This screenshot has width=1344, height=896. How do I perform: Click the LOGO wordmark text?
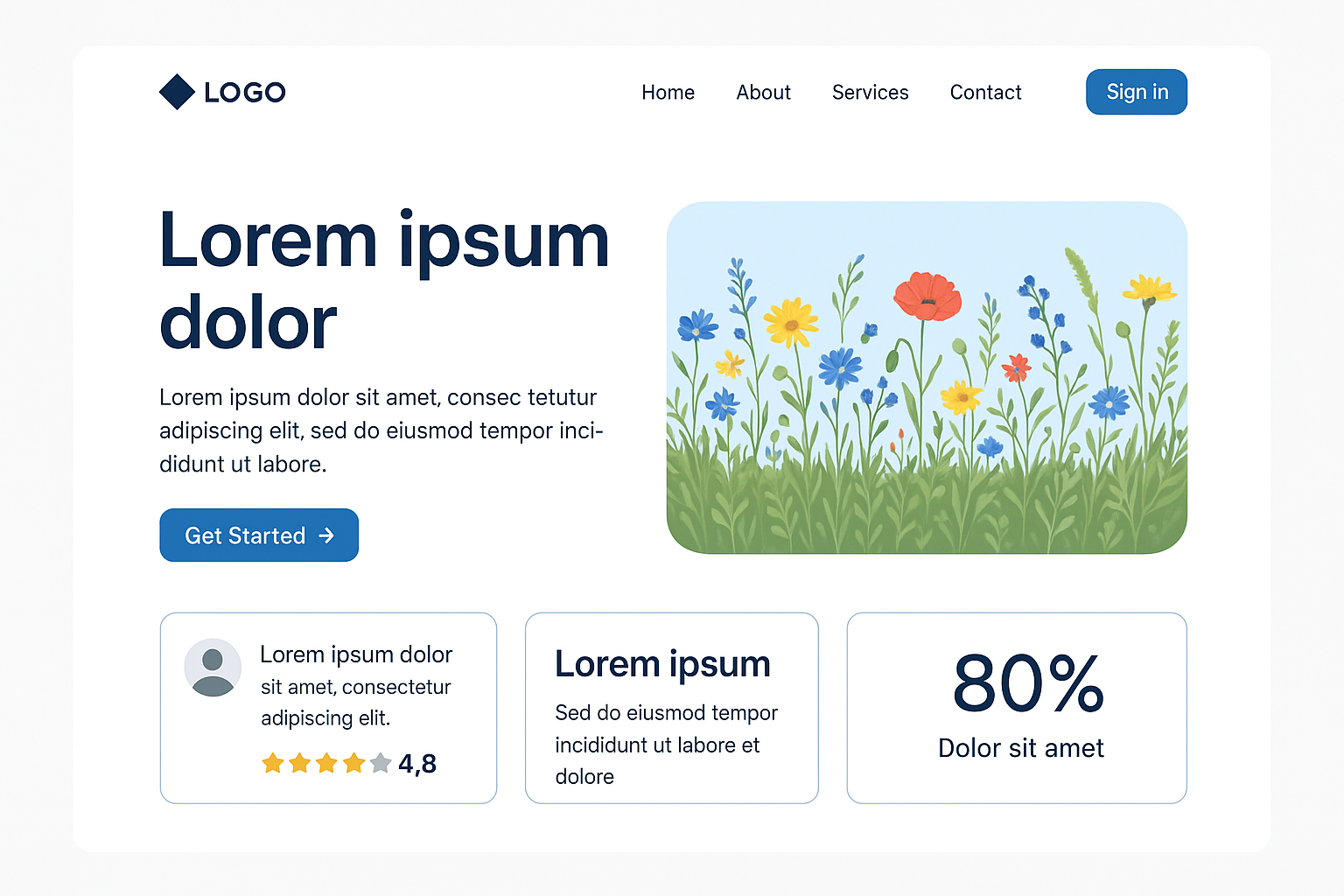[x=245, y=93]
